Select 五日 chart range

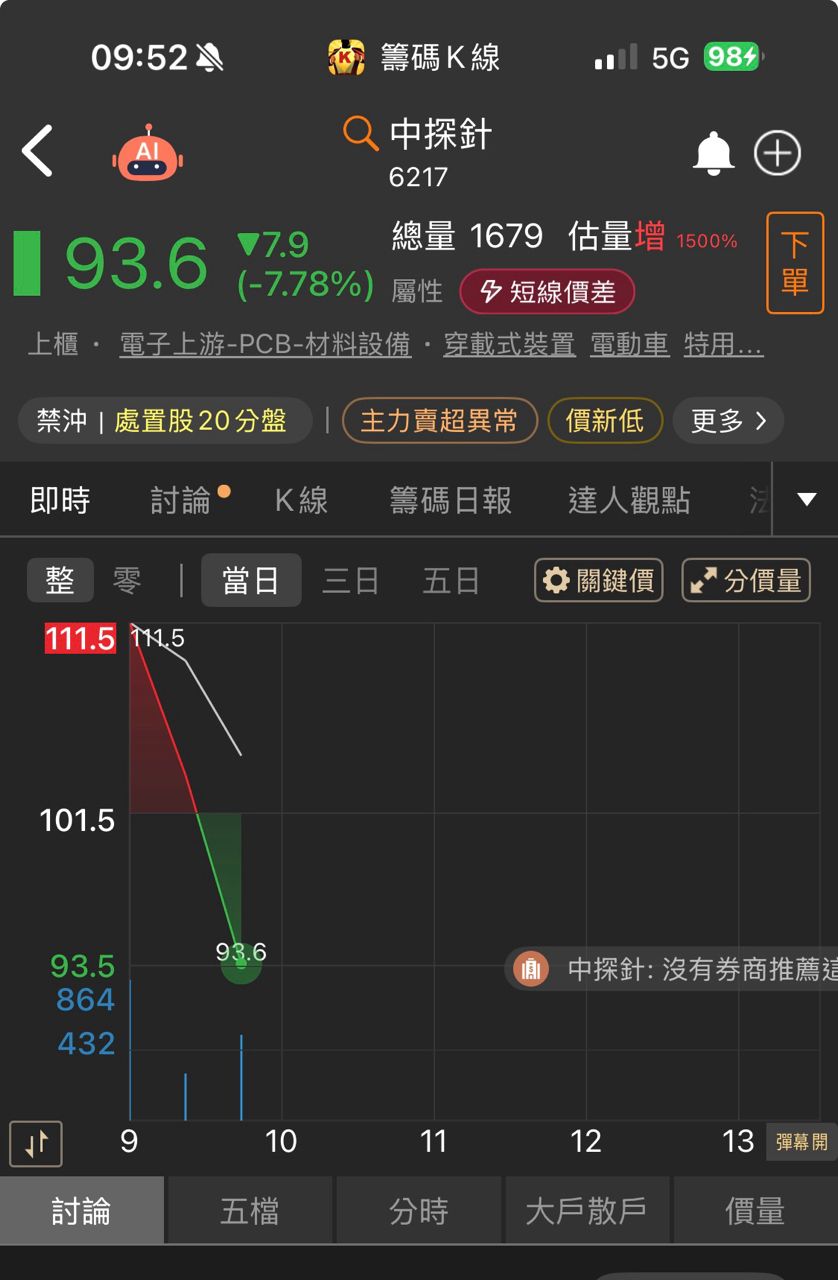tap(451, 580)
